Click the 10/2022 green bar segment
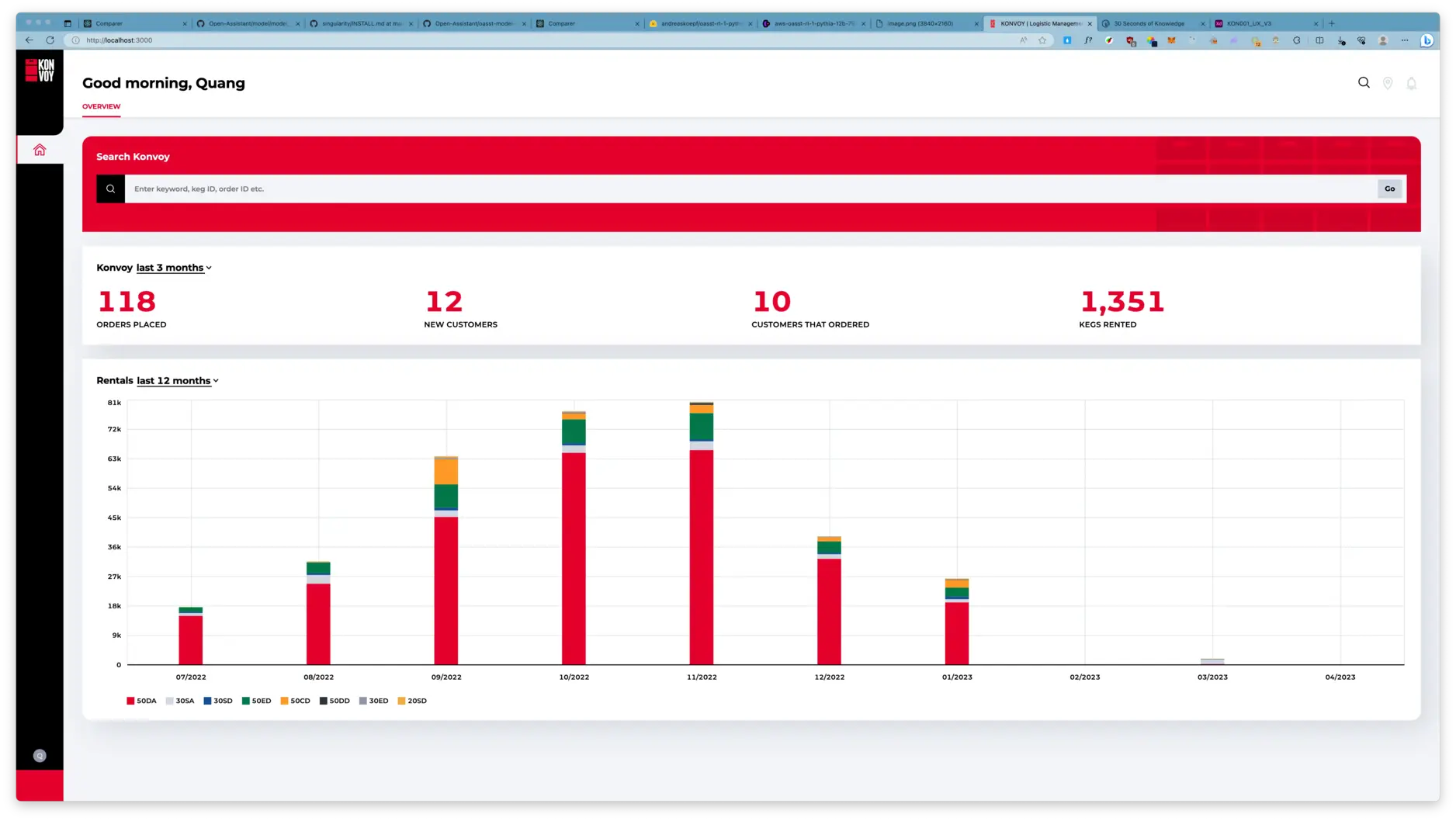The width and height of the screenshot is (1456, 821). tap(574, 431)
